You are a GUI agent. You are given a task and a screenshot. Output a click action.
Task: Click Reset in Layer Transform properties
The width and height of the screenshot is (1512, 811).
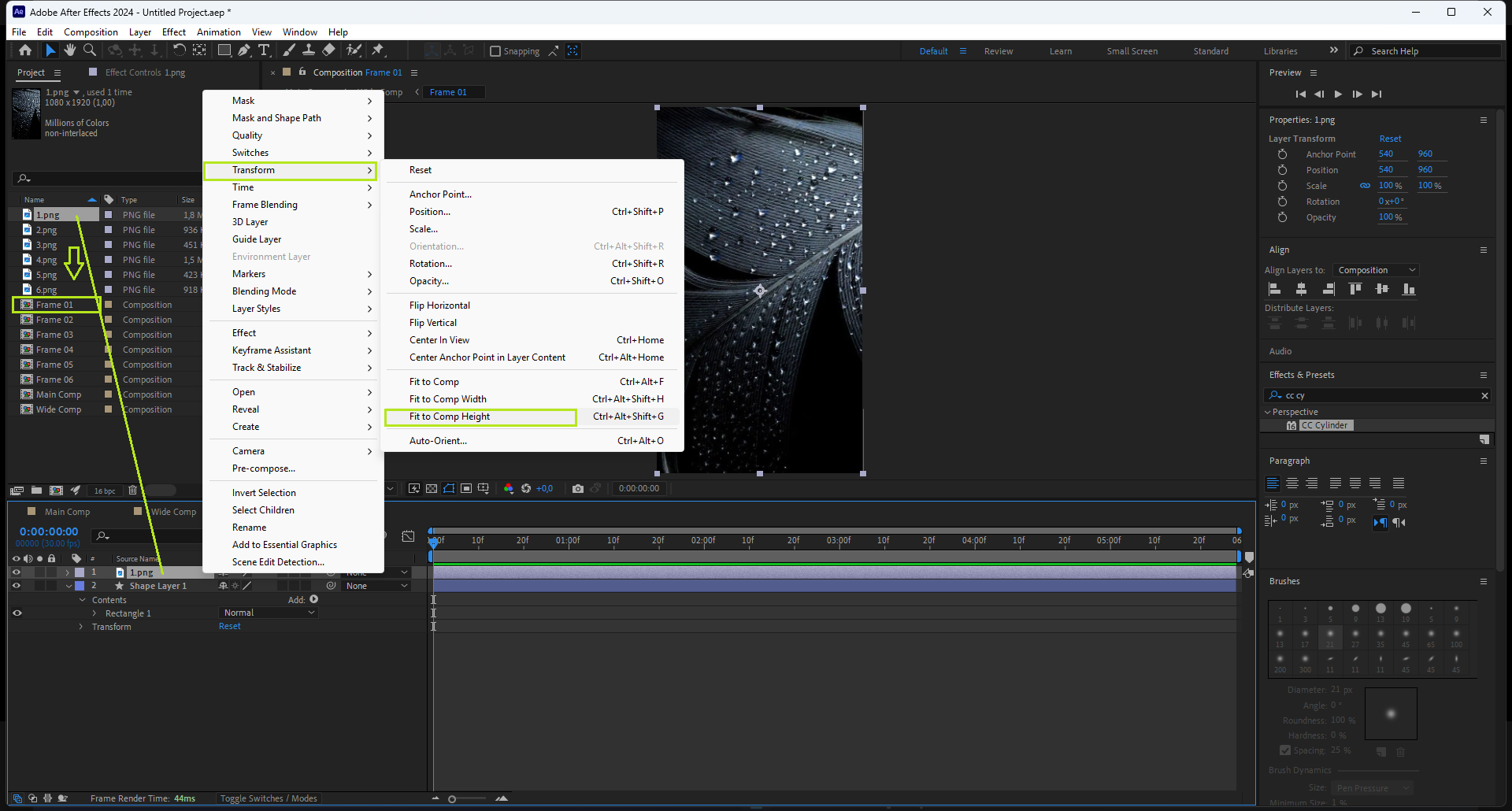click(1390, 139)
